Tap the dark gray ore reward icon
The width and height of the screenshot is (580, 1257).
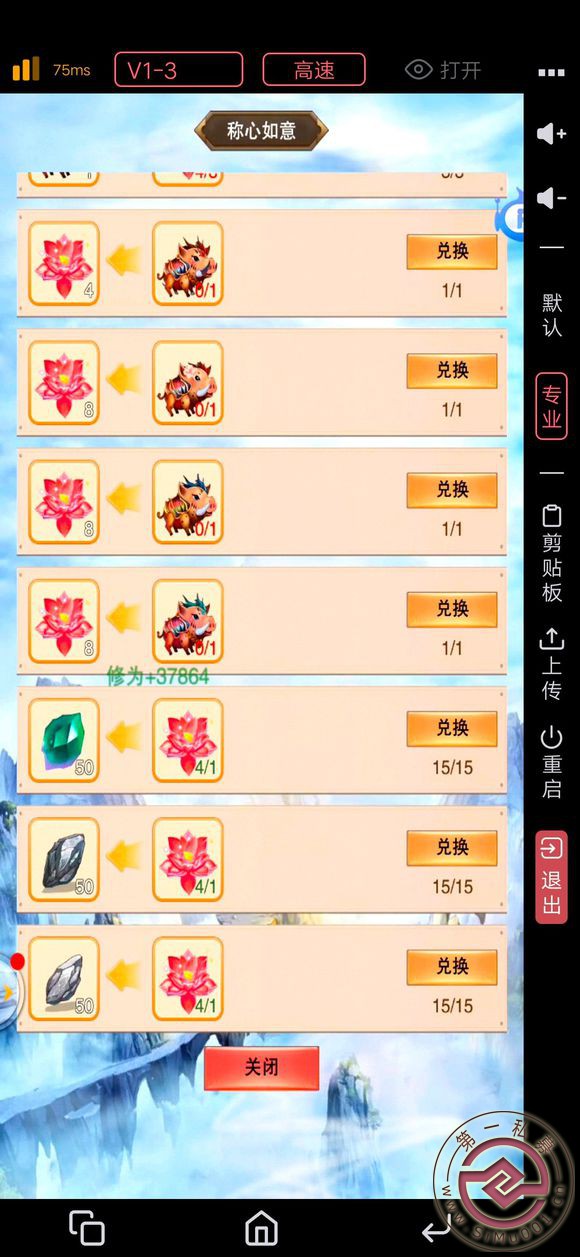(x=64, y=859)
